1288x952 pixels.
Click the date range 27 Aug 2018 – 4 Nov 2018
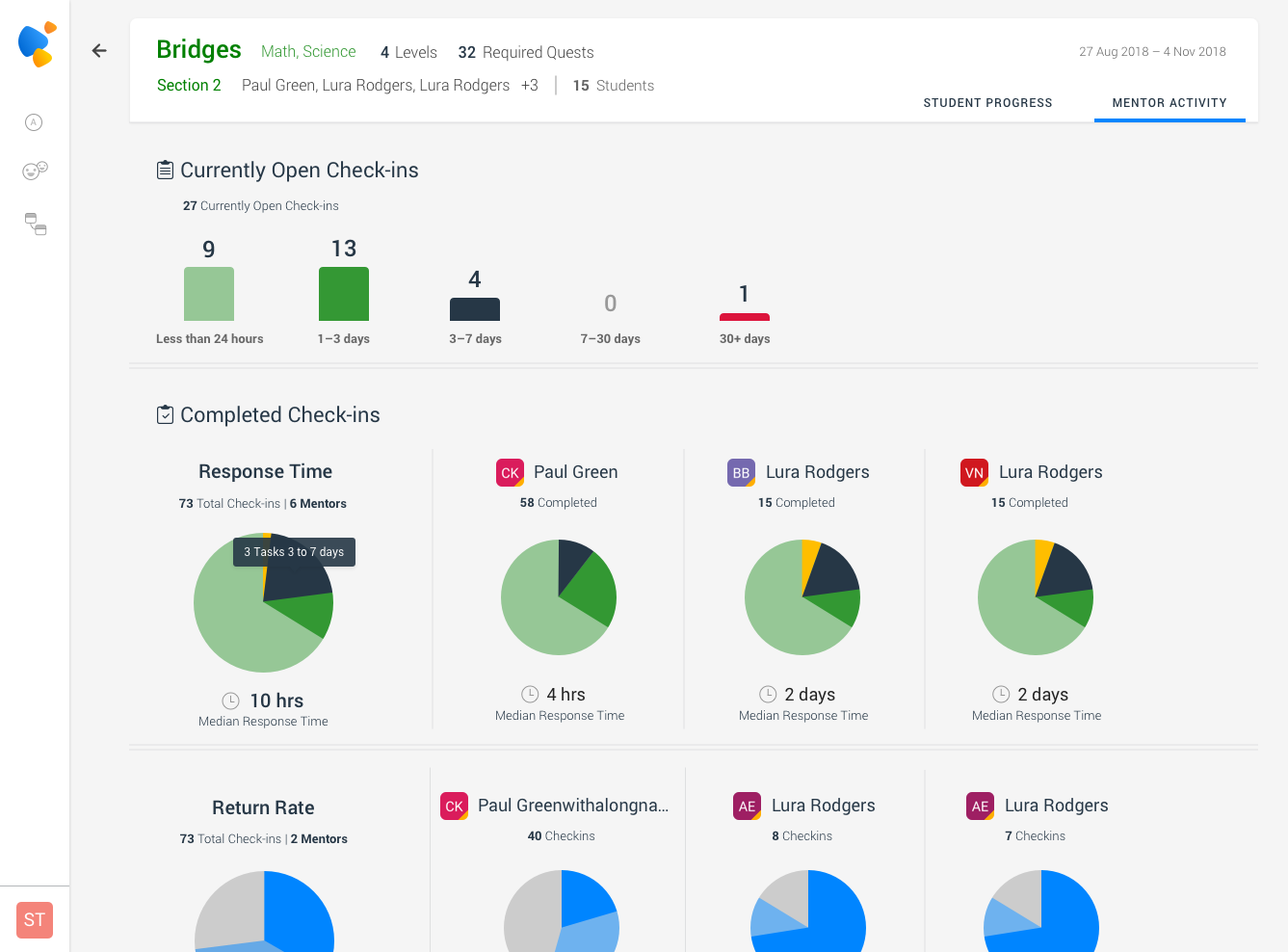click(x=1152, y=52)
